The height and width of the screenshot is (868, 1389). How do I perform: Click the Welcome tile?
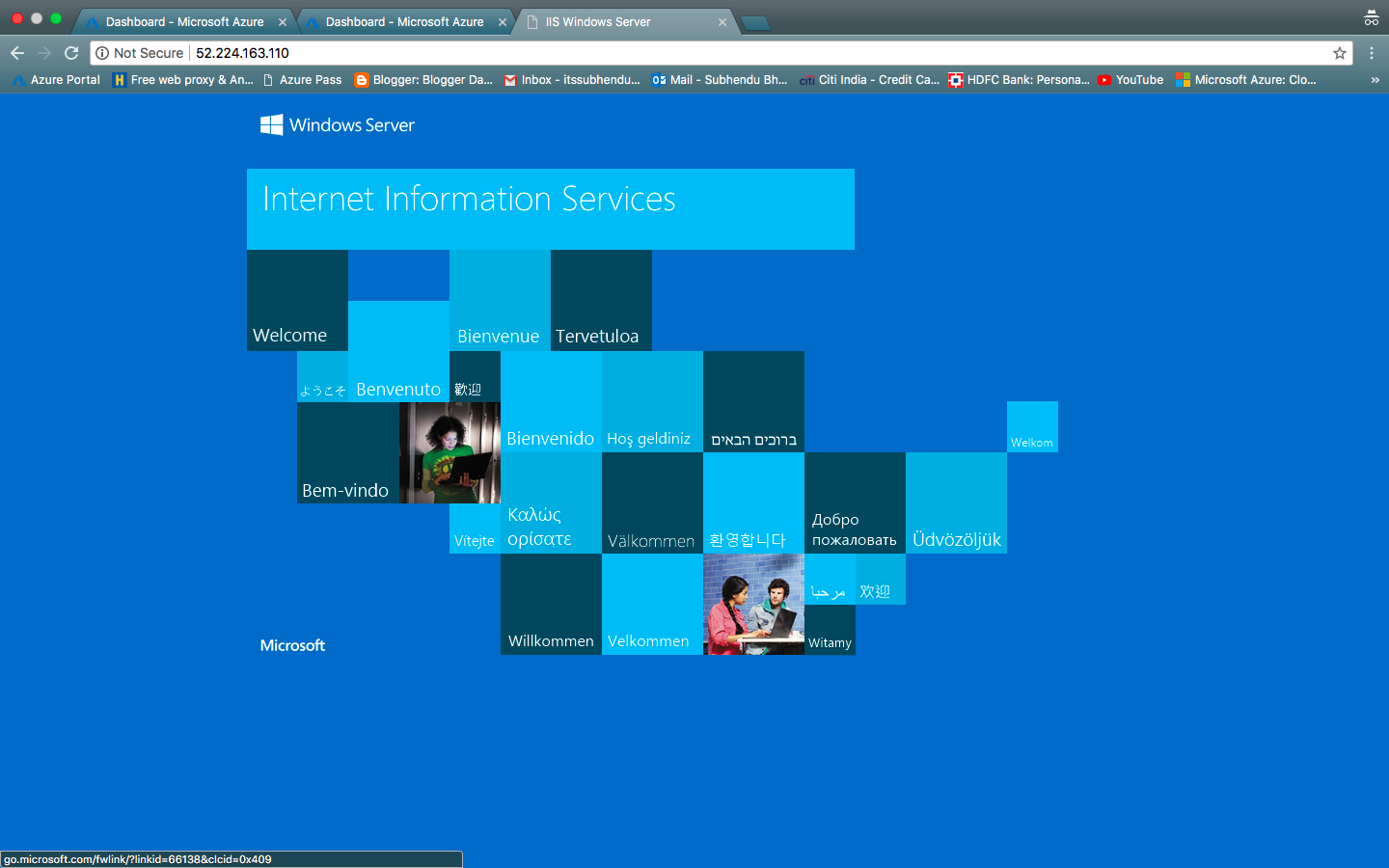coord(297,300)
